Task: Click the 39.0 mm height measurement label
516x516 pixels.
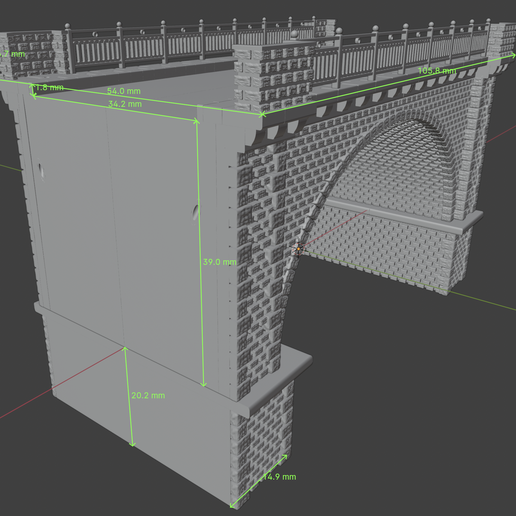Action: [220, 262]
